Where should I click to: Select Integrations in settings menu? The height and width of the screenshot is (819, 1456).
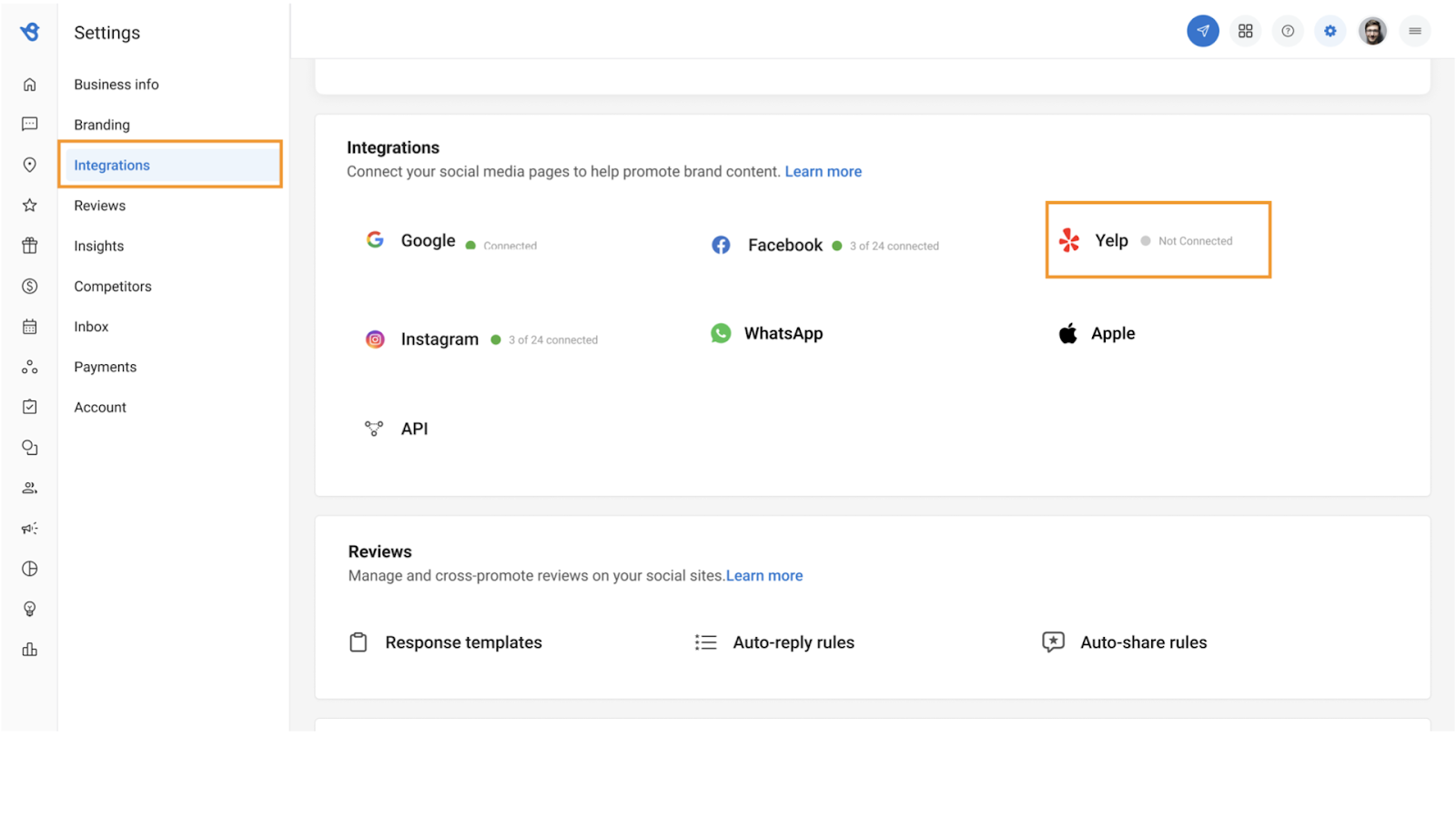point(171,165)
